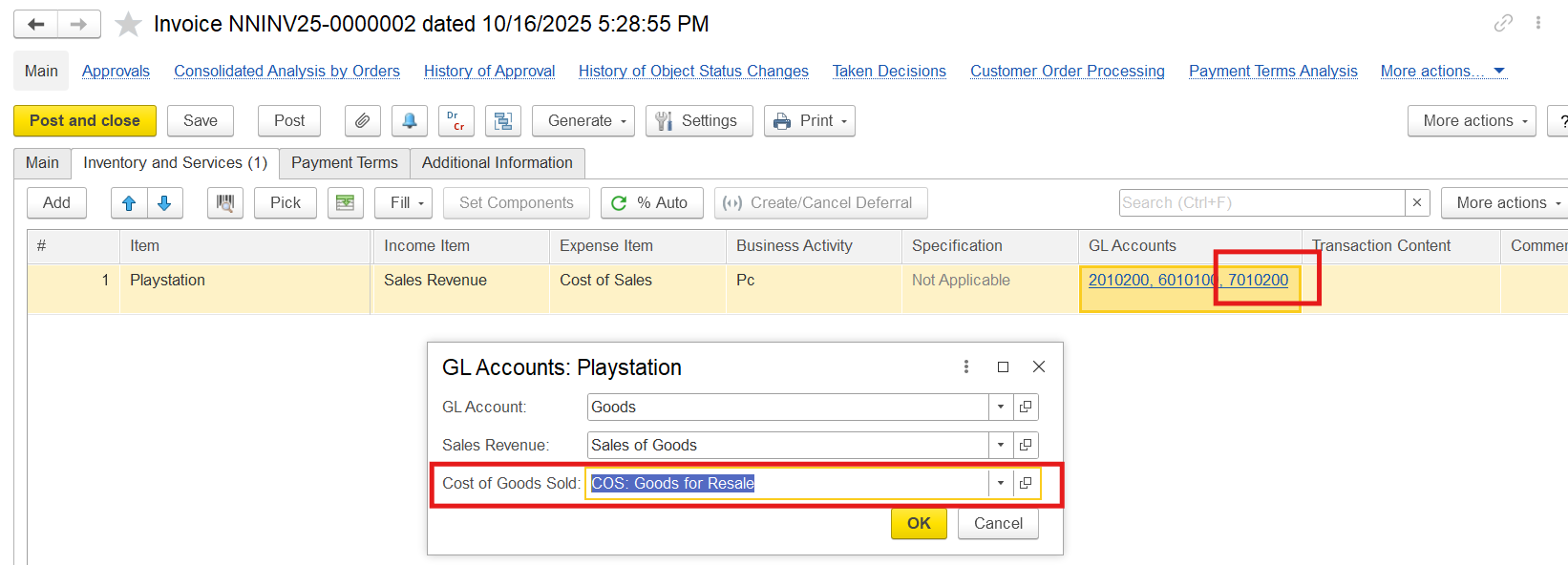Open the Dr/Cr accounting entries icon

point(456,121)
